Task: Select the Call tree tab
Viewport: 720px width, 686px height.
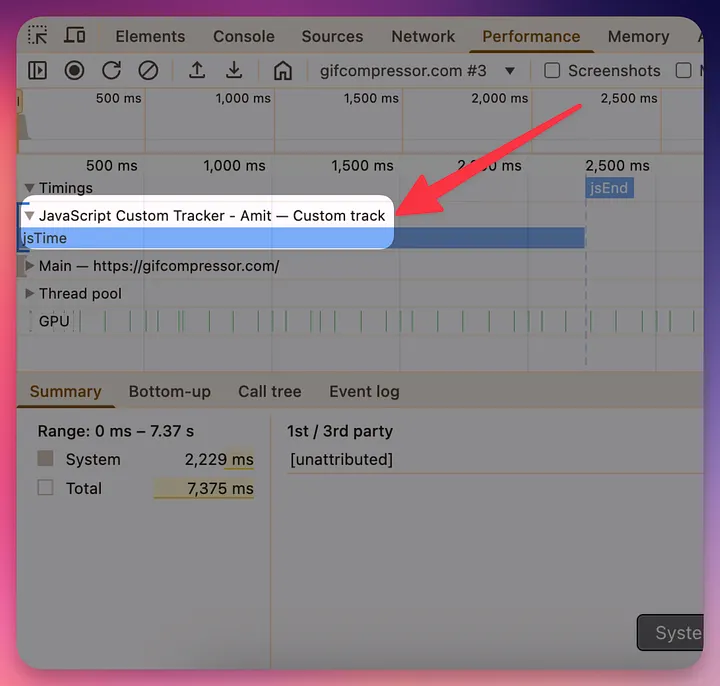Action: click(269, 392)
